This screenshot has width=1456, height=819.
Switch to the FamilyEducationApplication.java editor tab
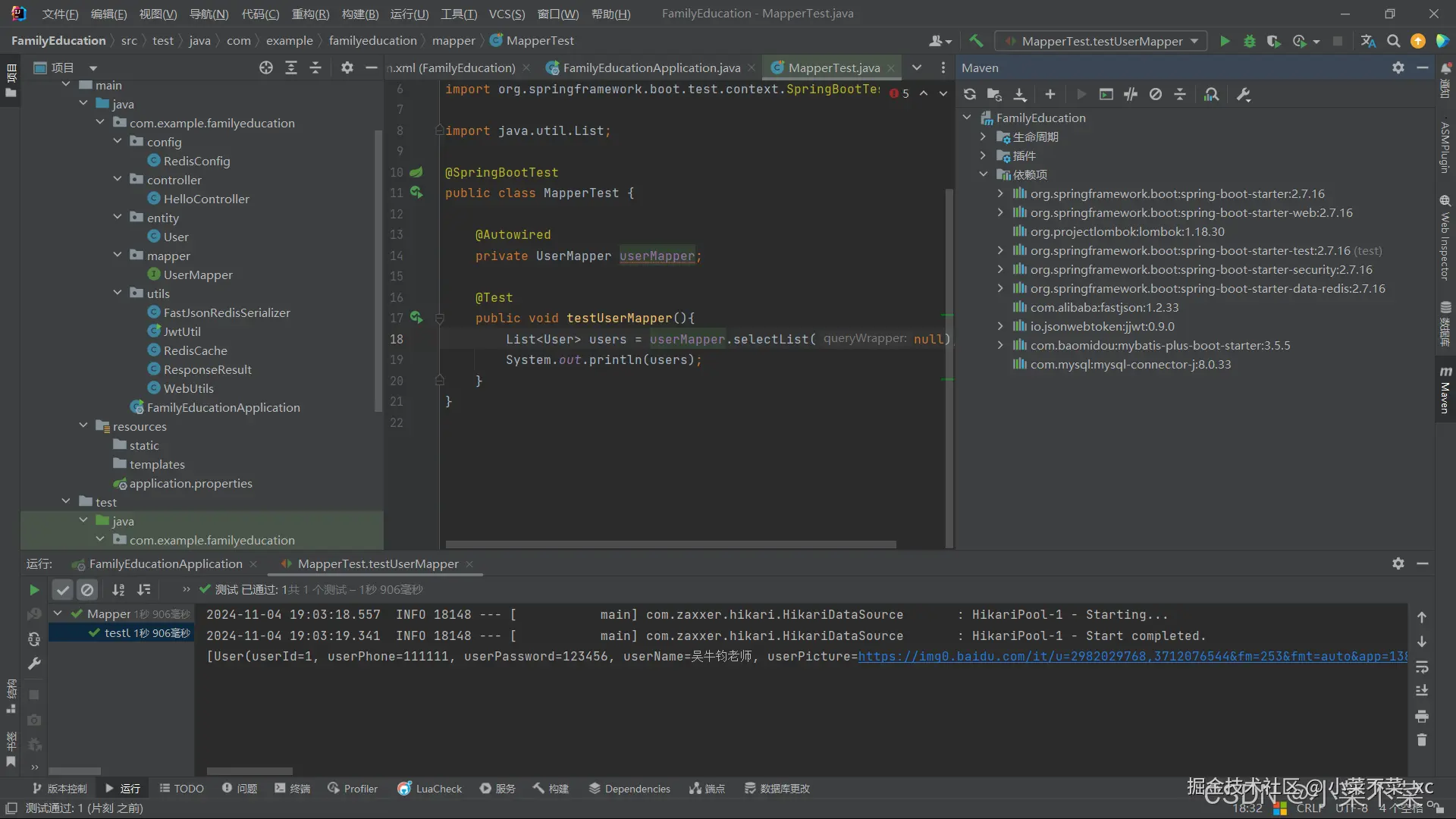coord(651,67)
